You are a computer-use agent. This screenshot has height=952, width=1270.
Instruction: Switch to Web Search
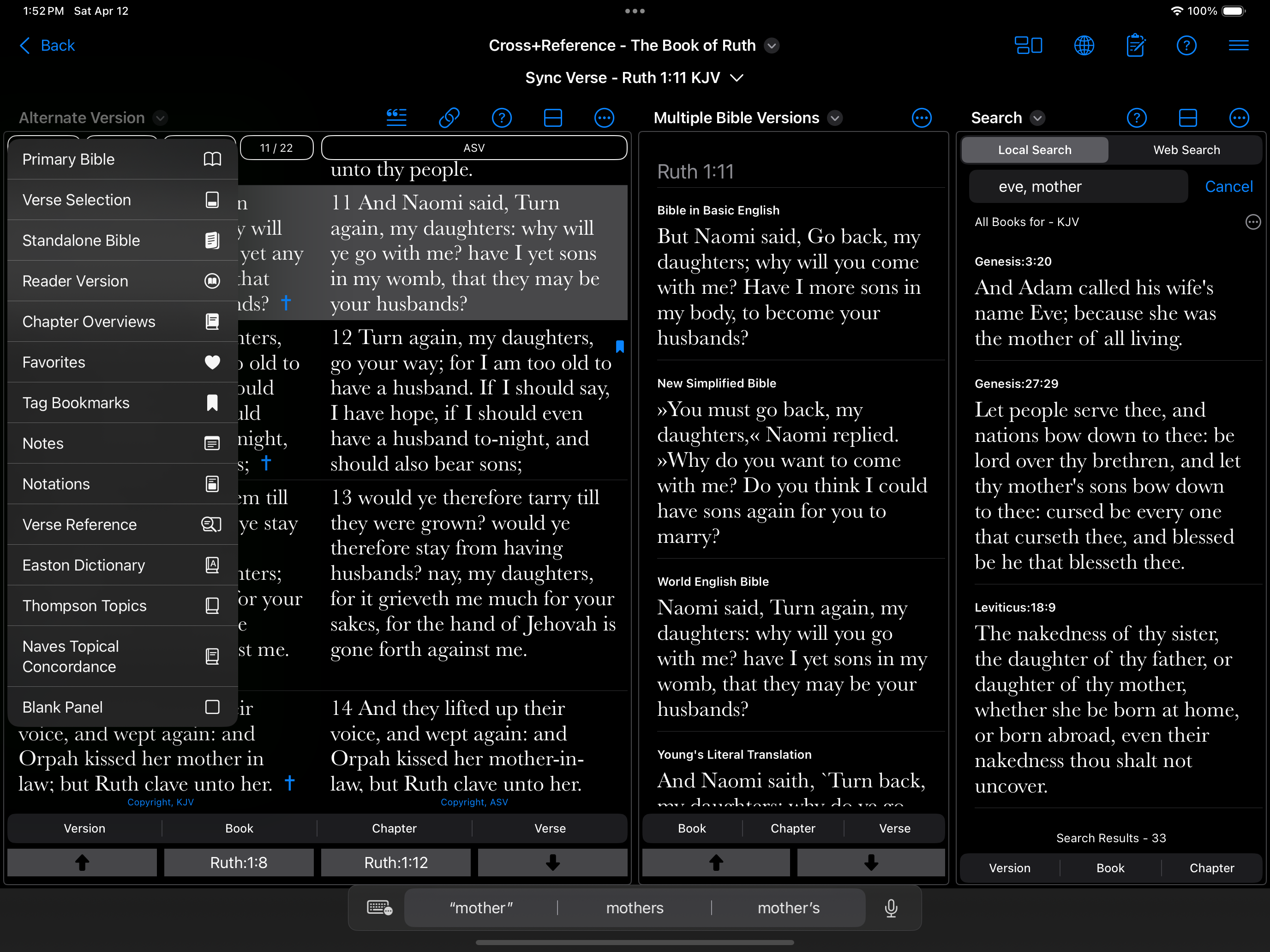tap(1186, 150)
